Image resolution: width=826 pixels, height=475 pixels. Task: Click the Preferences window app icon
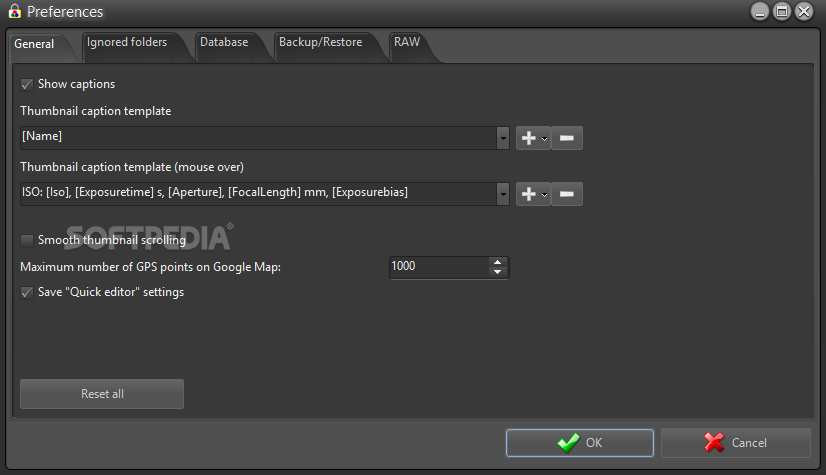tap(15, 11)
